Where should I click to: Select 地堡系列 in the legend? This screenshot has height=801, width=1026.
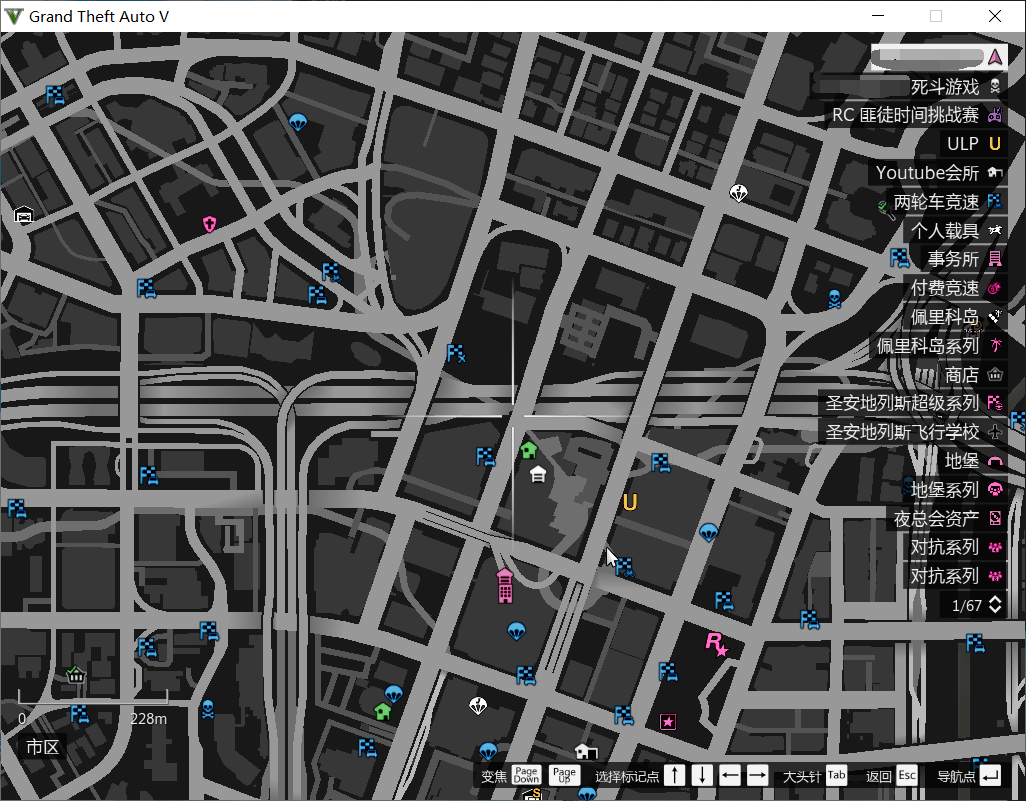tap(955, 490)
